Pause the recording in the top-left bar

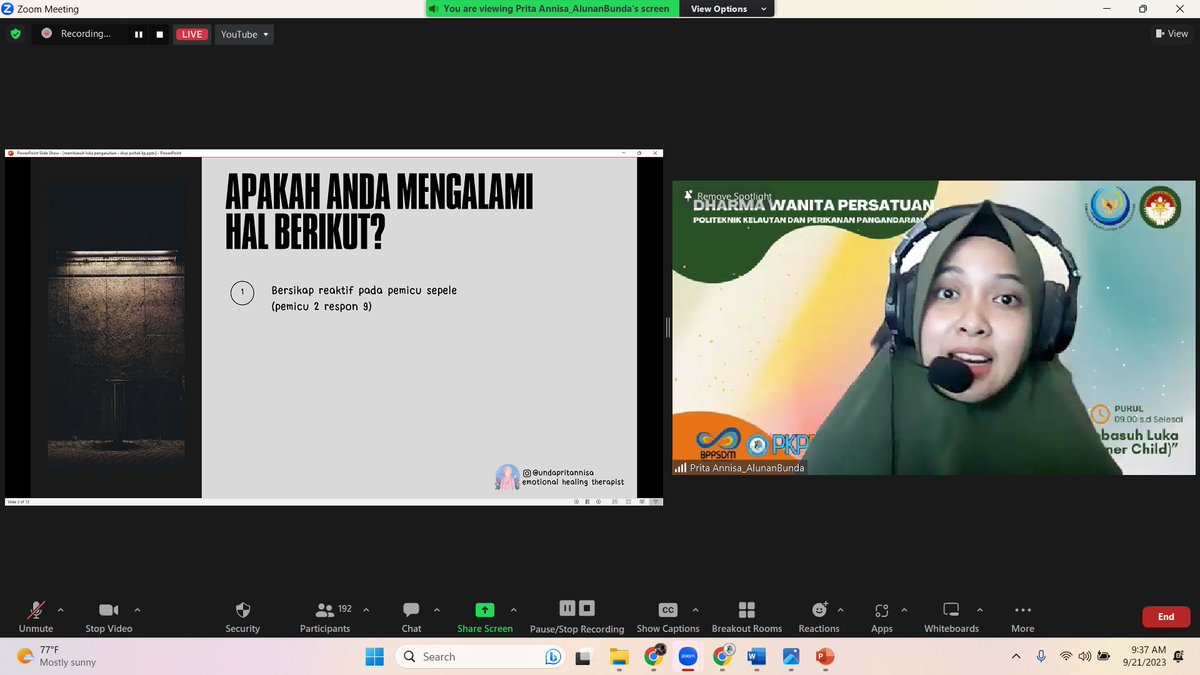coord(139,33)
